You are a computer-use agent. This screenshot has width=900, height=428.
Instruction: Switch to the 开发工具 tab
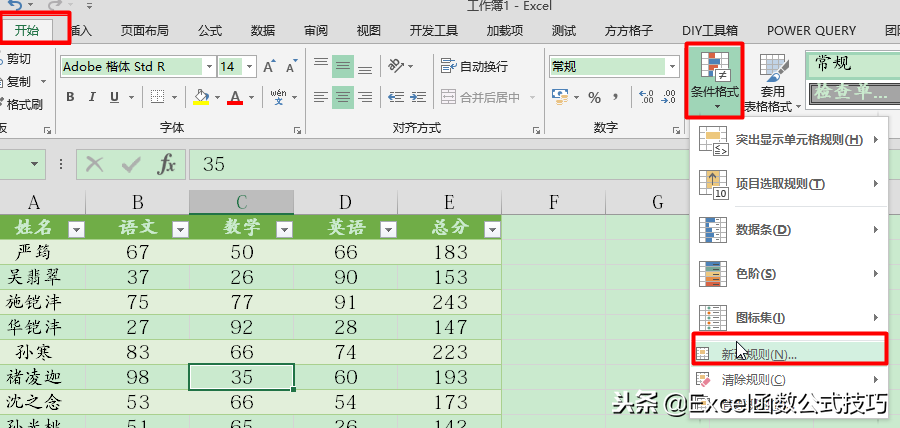click(433, 30)
